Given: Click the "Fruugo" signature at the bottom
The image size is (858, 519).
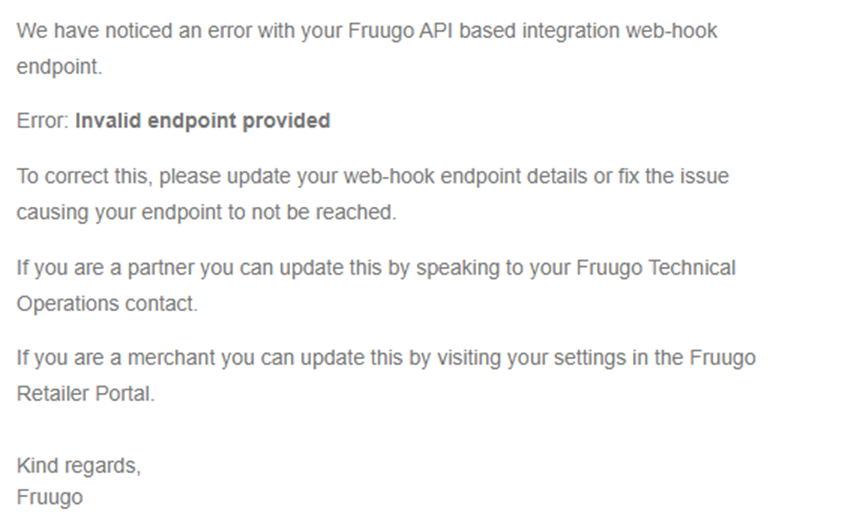Looking at the screenshot, I should (x=50, y=498).
